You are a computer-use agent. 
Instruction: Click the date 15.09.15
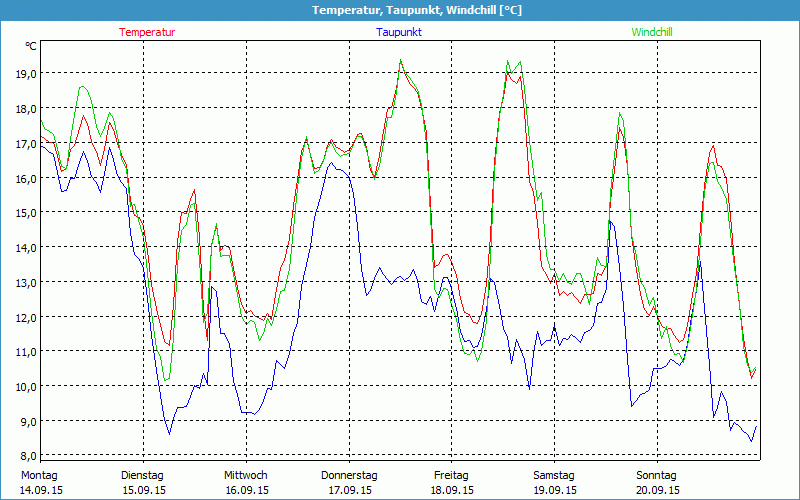(x=144, y=490)
